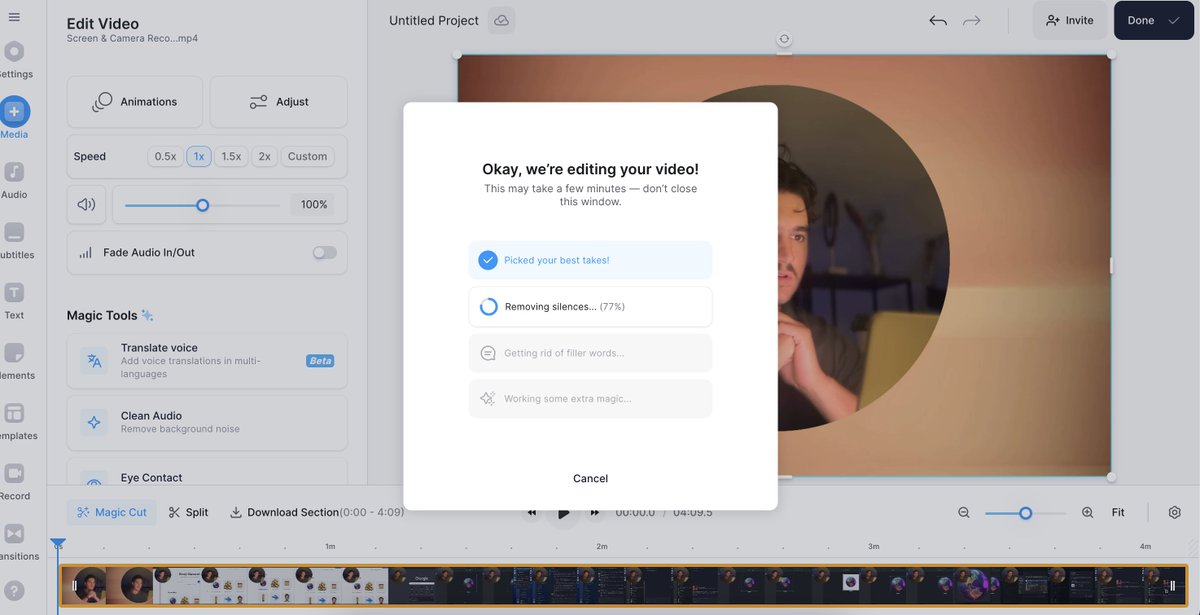This screenshot has width=1200, height=615.
Task: Undo the last action
Action: (937, 20)
